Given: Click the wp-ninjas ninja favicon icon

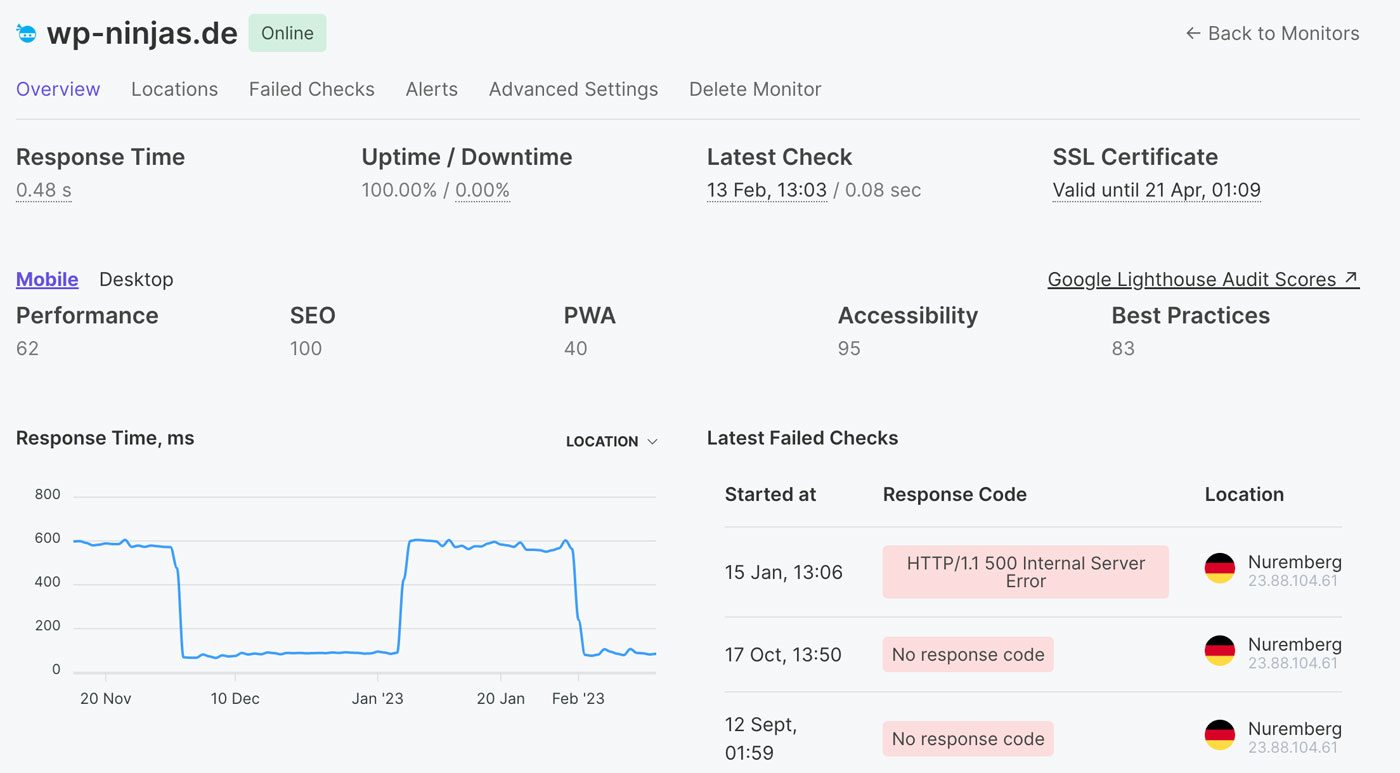Looking at the screenshot, I should tap(27, 33).
